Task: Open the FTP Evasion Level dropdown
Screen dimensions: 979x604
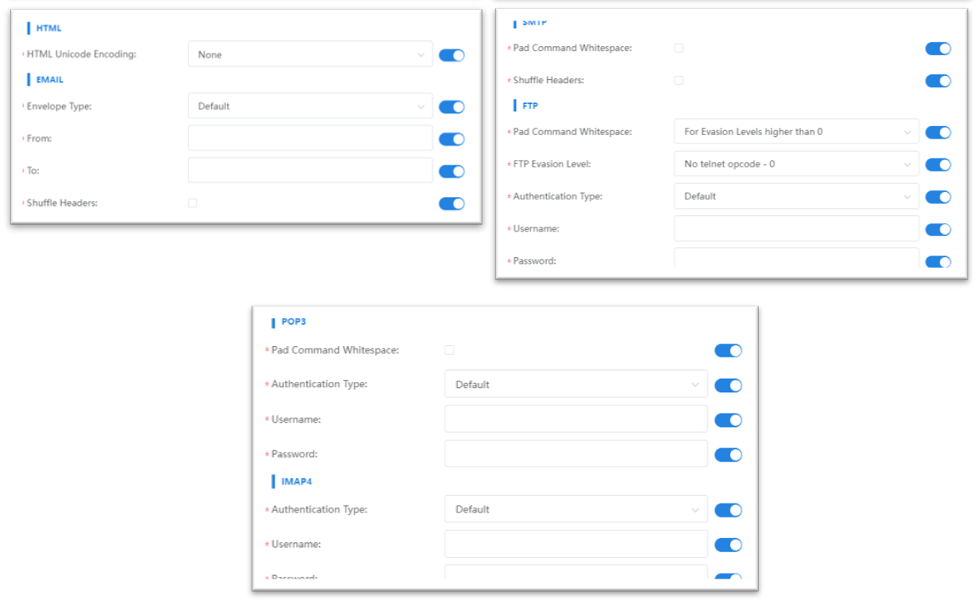Action: pos(796,164)
